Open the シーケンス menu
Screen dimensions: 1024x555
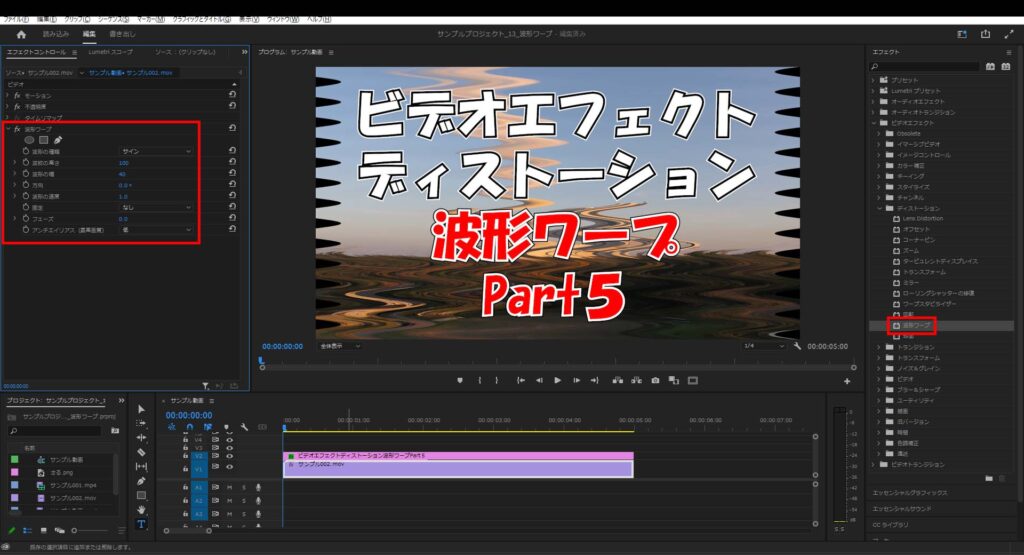click(113, 20)
